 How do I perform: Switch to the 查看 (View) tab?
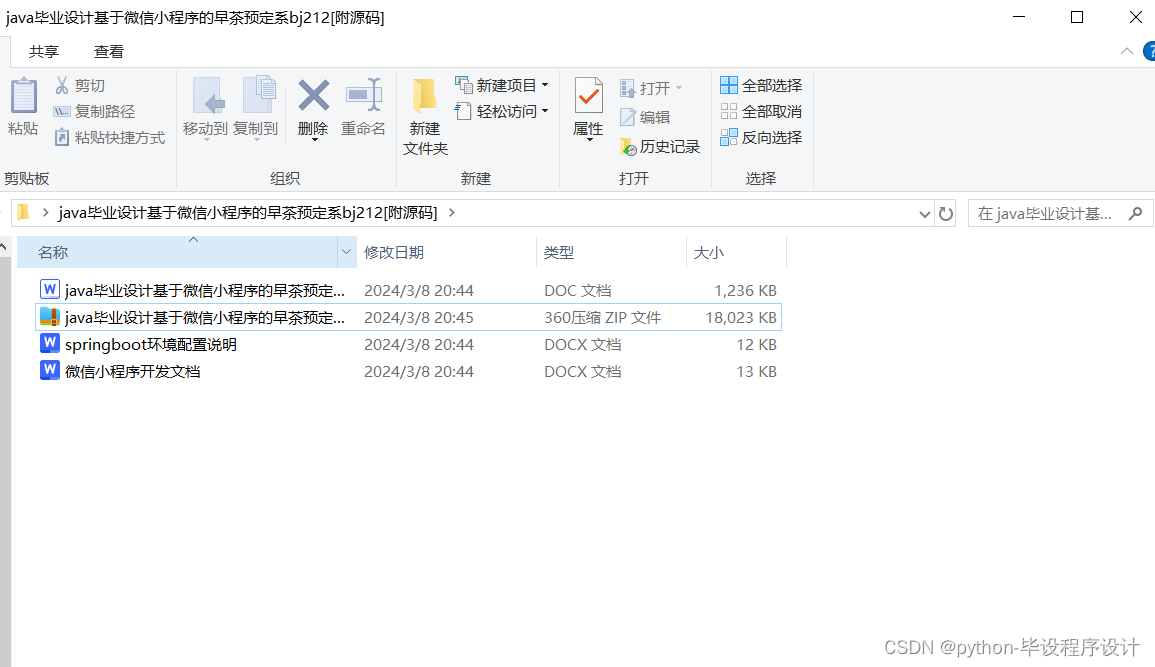click(108, 50)
